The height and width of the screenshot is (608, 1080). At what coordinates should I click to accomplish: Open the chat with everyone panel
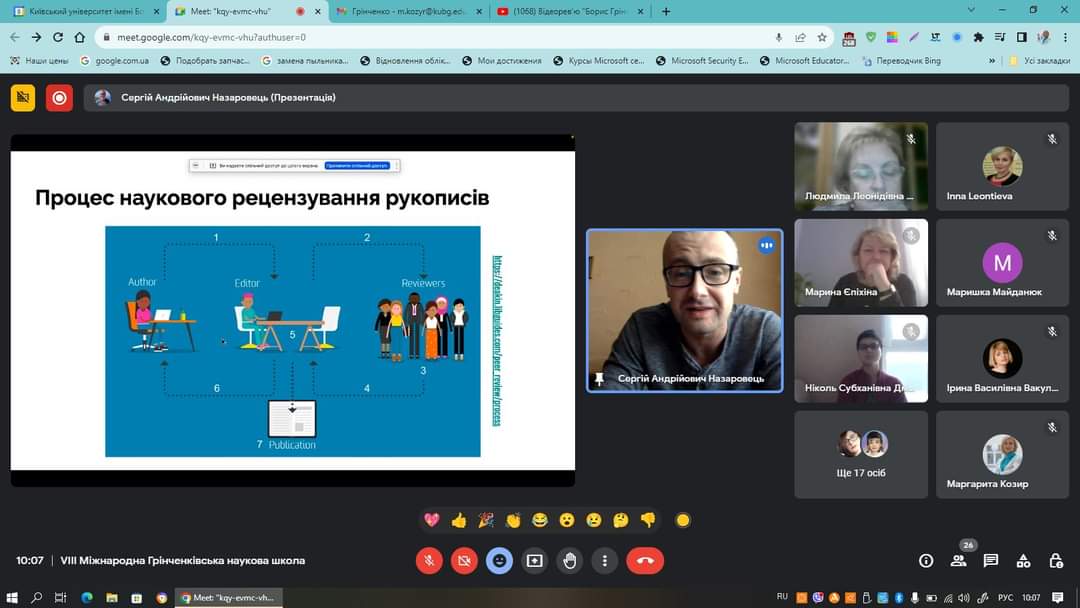[x=990, y=561]
